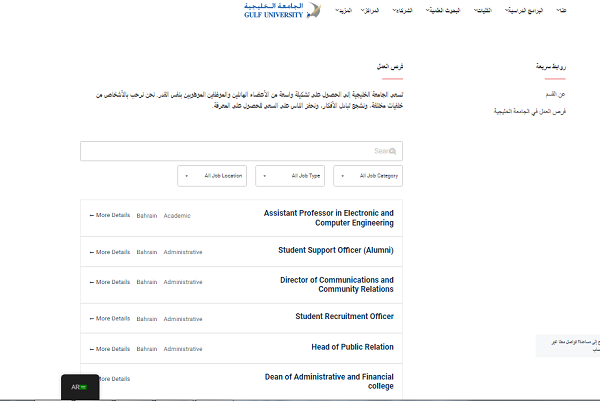Expand the All Job Location dropdown
Screen dimensions: 600x401
pos(212,176)
